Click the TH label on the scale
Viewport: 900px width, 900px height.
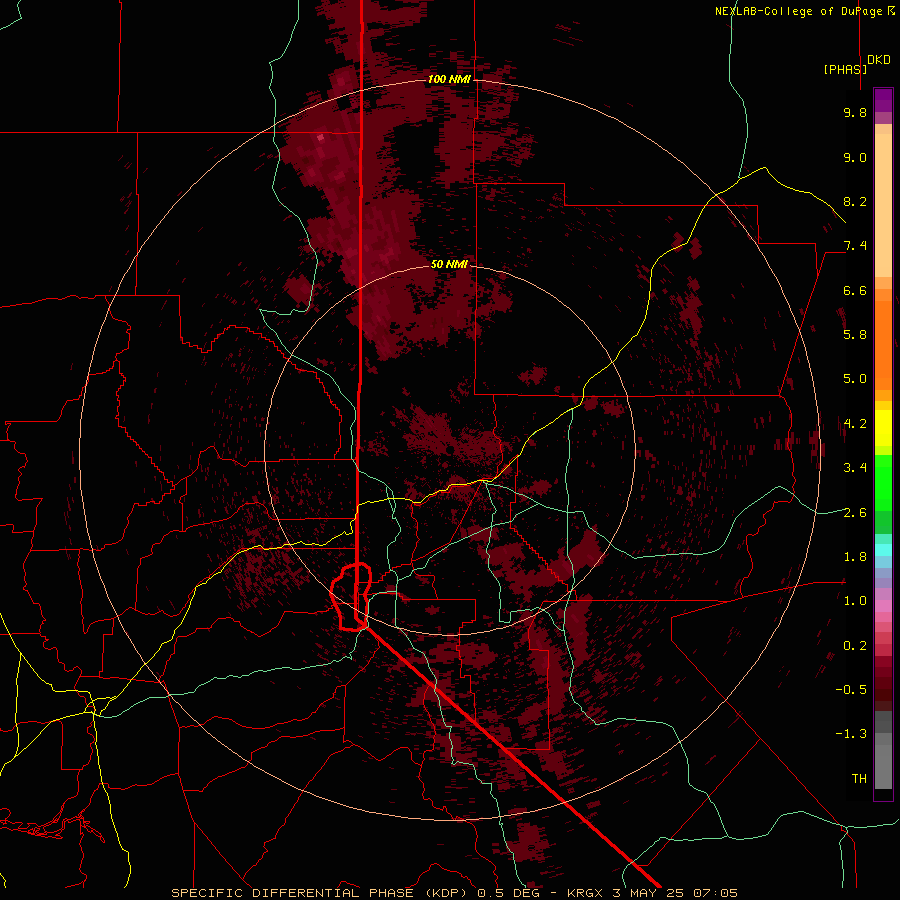tap(859, 779)
